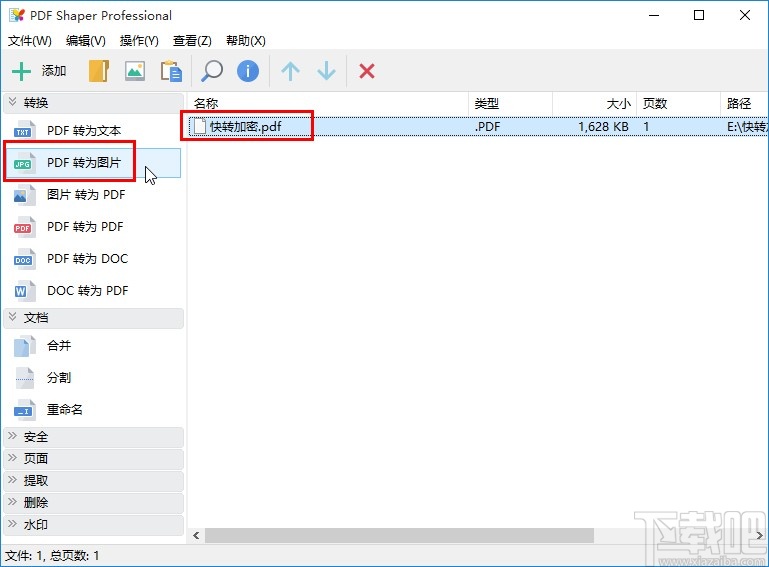Select file name 快转加密.pdf
The height and width of the screenshot is (567, 769).
click(246, 127)
